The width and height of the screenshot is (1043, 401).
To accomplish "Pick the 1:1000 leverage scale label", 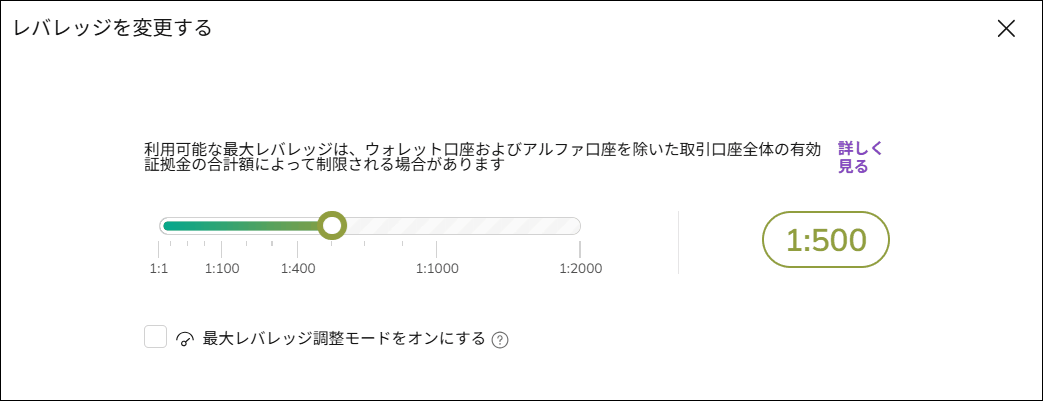I will coord(437,268).
